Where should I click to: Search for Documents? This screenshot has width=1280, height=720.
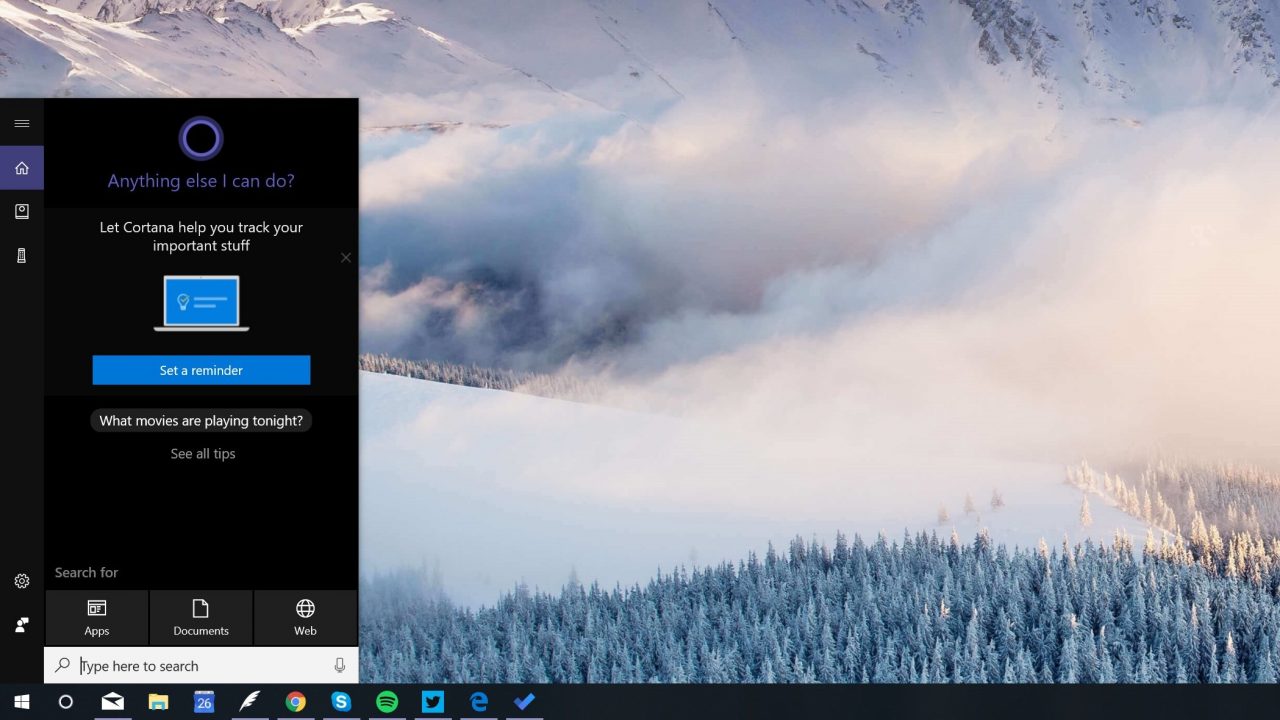point(201,617)
